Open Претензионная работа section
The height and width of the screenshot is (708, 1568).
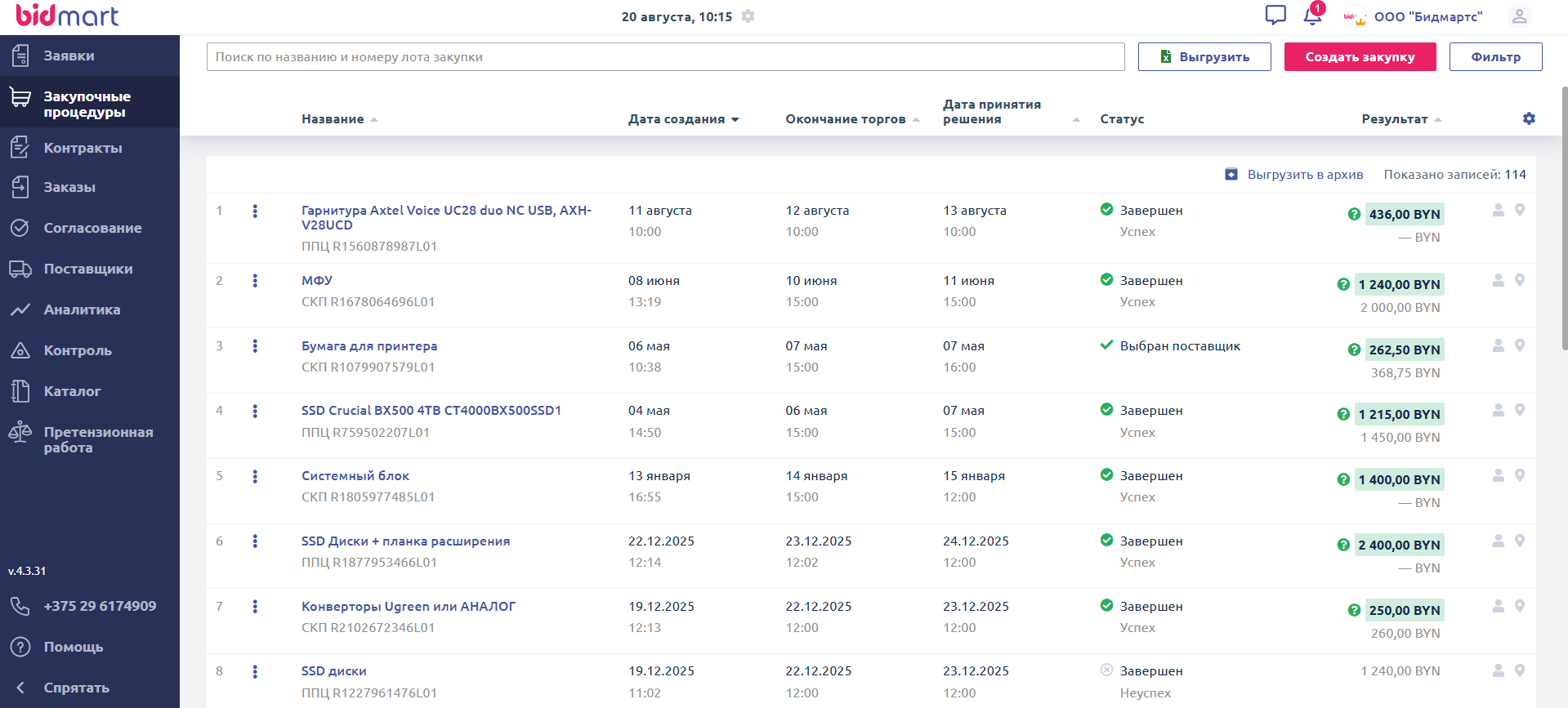(x=90, y=439)
